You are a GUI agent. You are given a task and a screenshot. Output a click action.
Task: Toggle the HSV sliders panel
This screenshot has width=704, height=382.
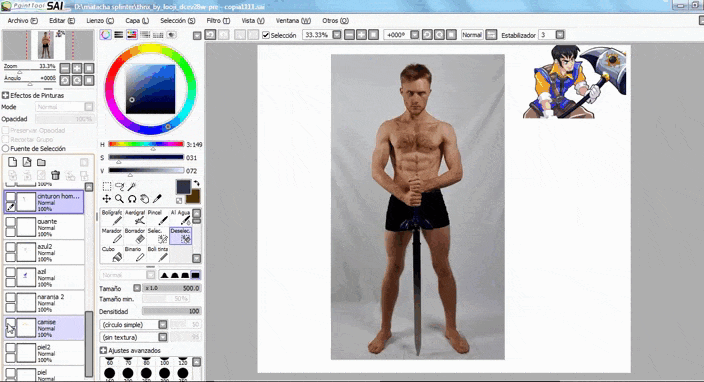tap(132, 35)
